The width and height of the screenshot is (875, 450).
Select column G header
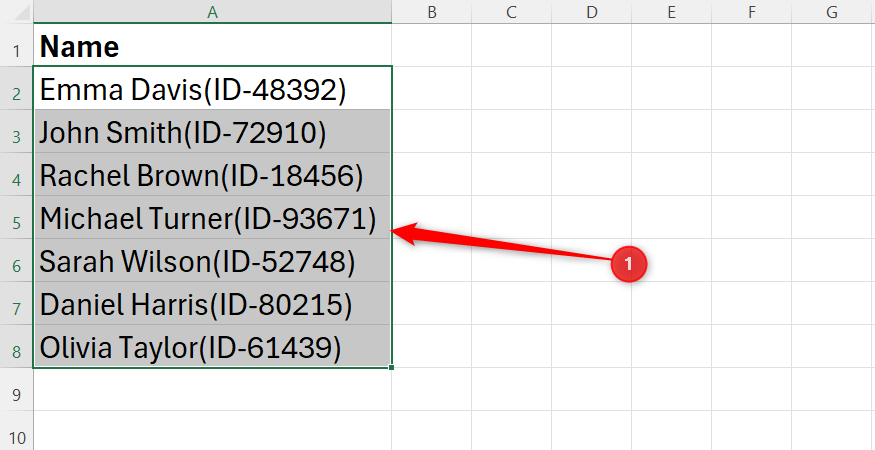832,12
